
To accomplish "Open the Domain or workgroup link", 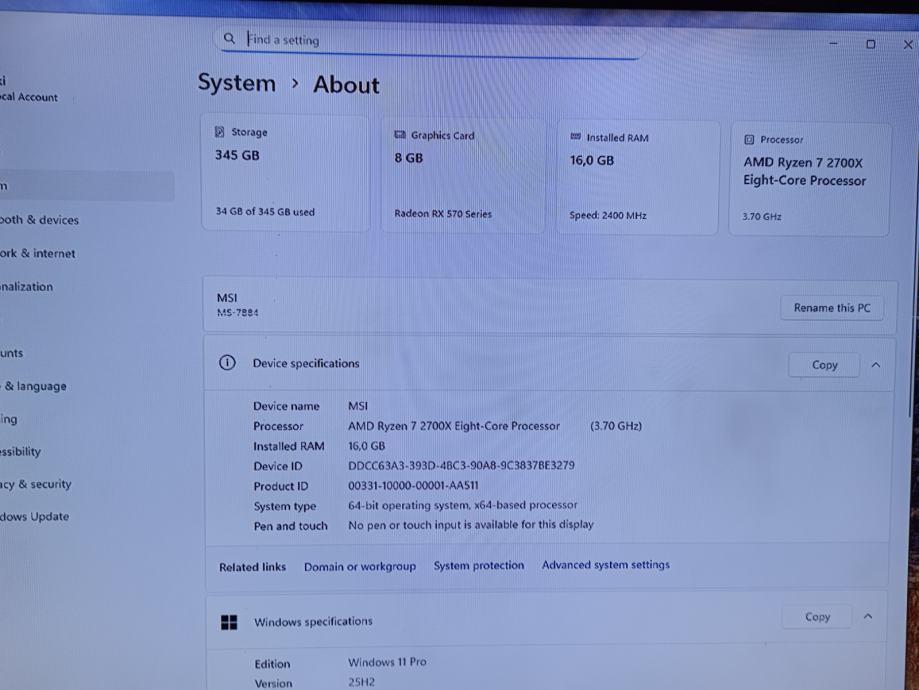I will 360,567.
